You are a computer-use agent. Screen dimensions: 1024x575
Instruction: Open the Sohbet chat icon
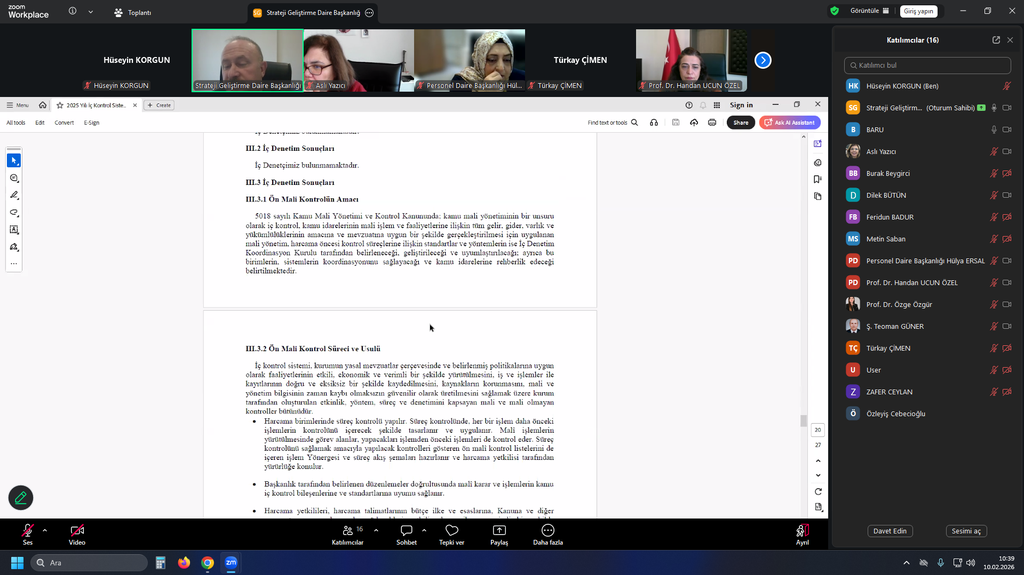click(406, 531)
